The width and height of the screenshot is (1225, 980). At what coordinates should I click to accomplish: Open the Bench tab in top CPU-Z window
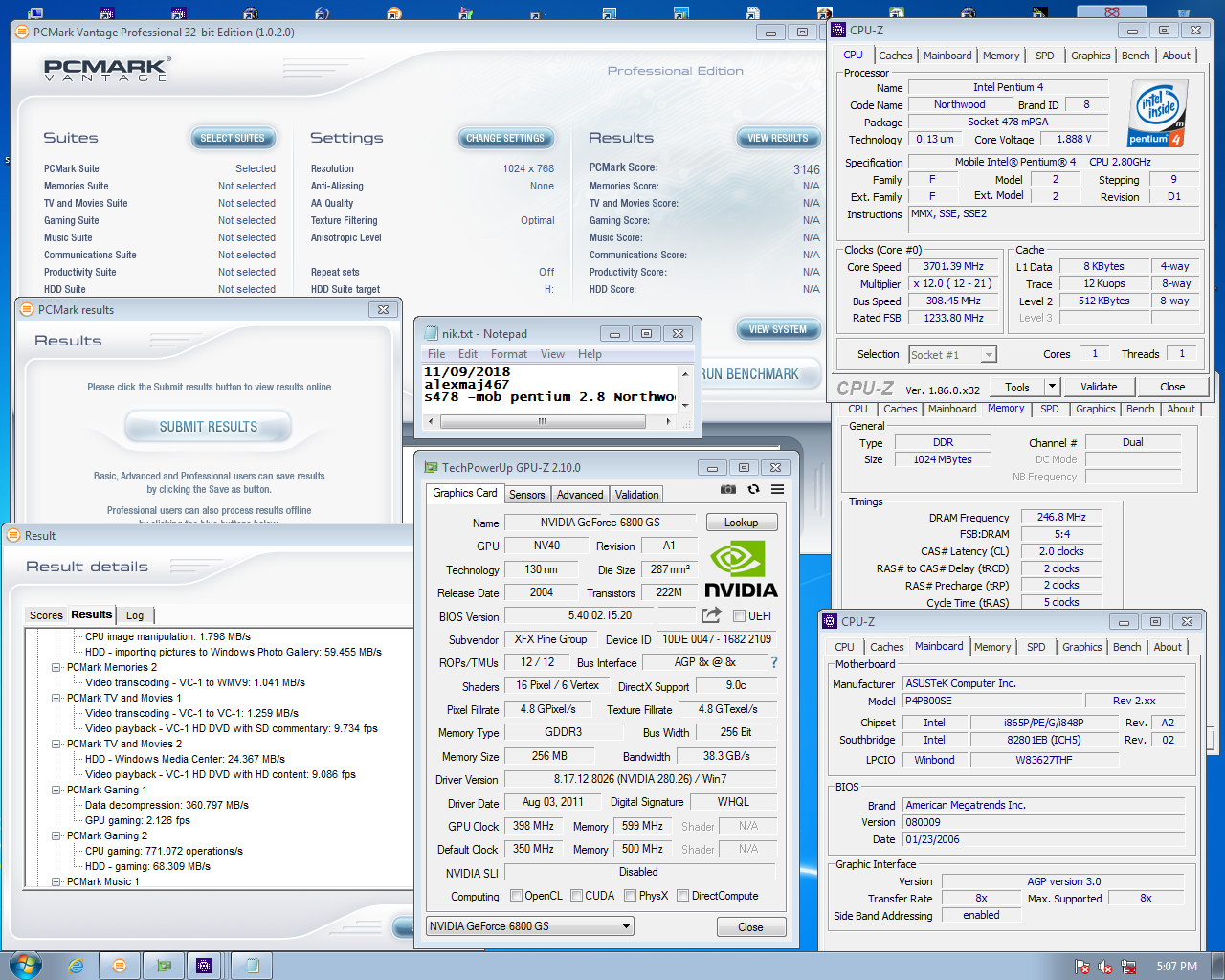click(x=1136, y=56)
